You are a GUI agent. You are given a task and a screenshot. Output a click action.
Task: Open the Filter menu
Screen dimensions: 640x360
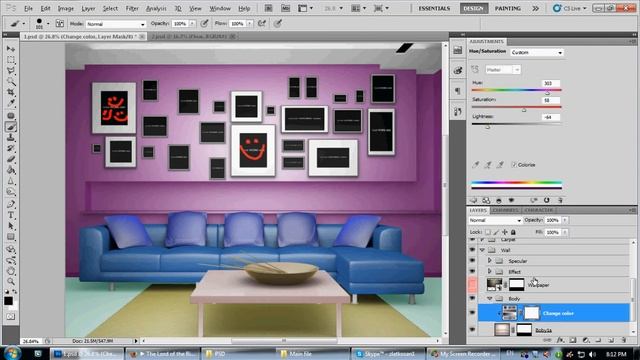coord(132,8)
